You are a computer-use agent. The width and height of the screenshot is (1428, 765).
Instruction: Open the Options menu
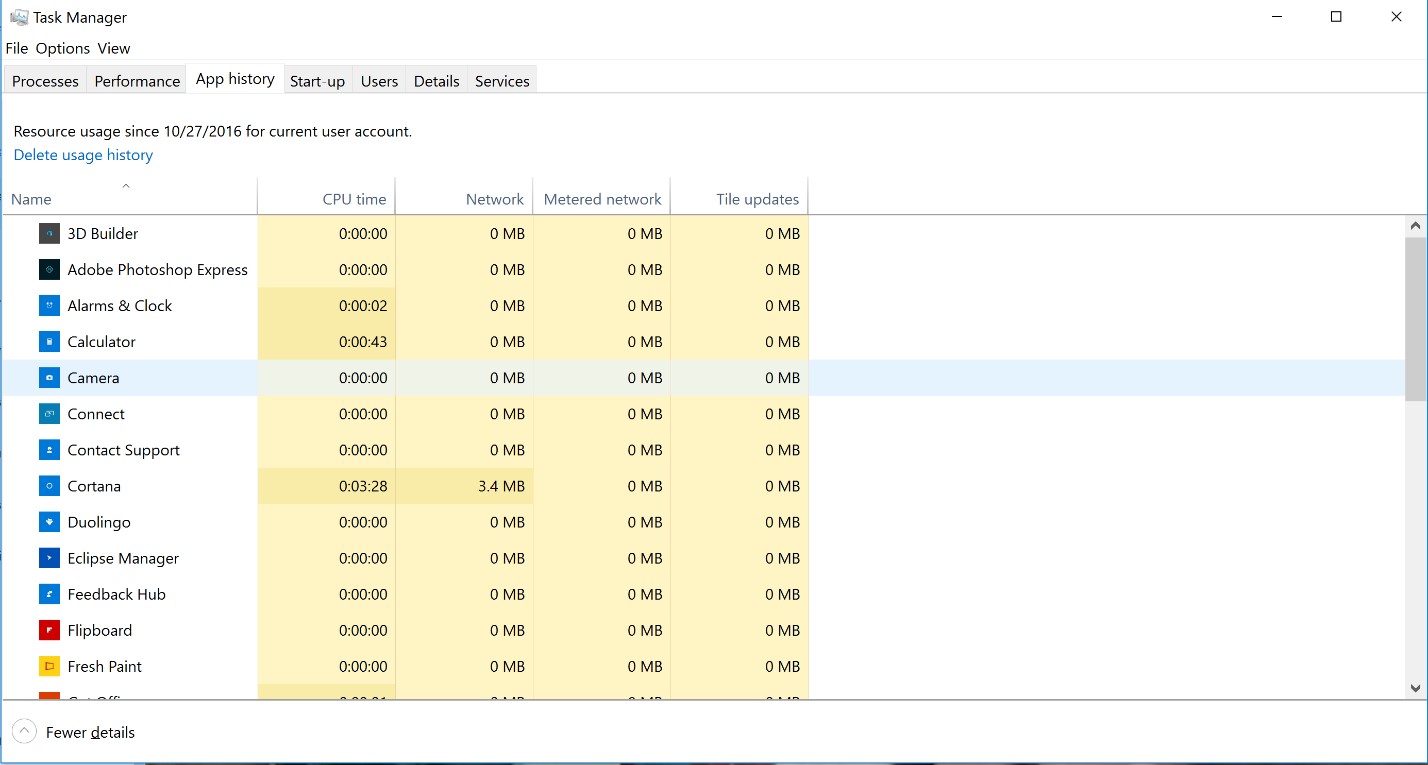pyautogui.click(x=63, y=48)
